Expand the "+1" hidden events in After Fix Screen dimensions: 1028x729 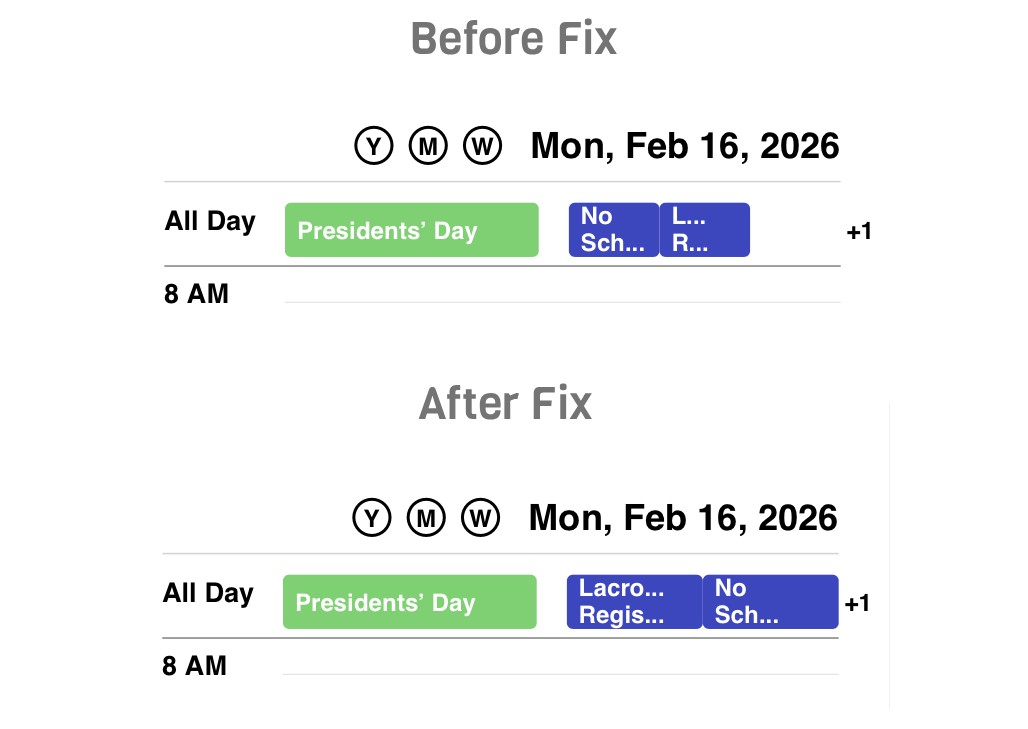(858, 603)
